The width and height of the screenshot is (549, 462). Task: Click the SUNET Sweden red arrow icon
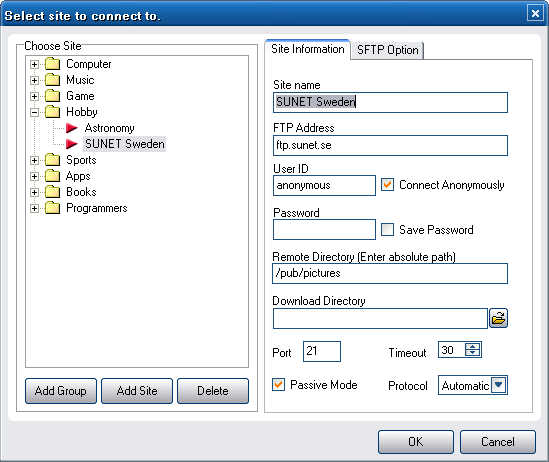[x=72, y=144]
